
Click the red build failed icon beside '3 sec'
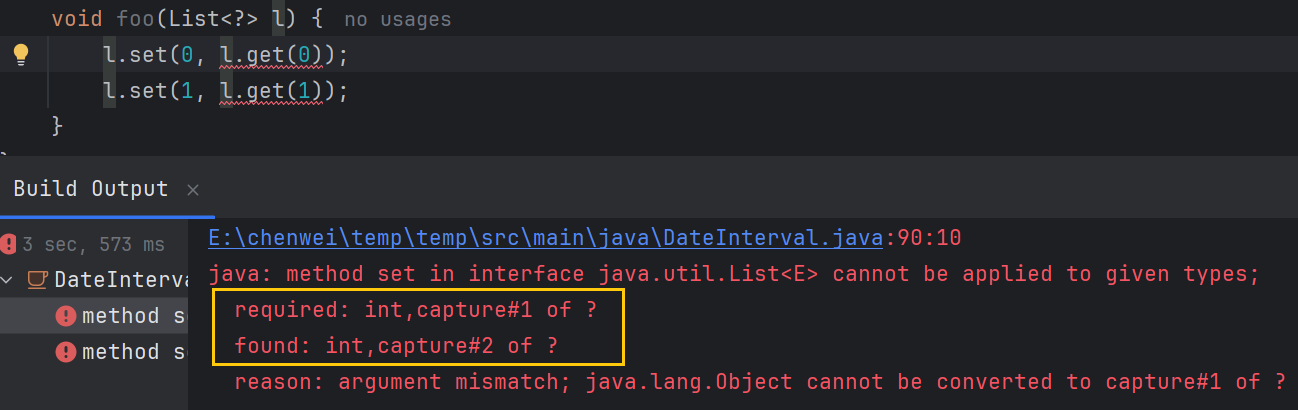click(8, 243)
